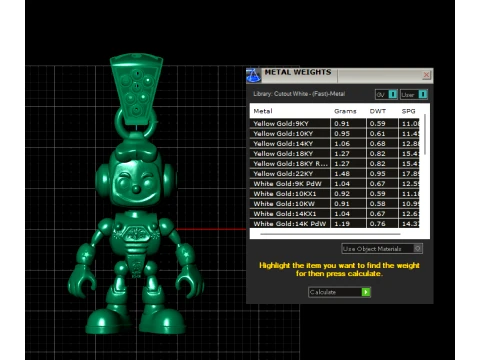Select the Yellow Gold:22KY row
The height and width of the screenshot is (360, 480).
coord(334,173)
